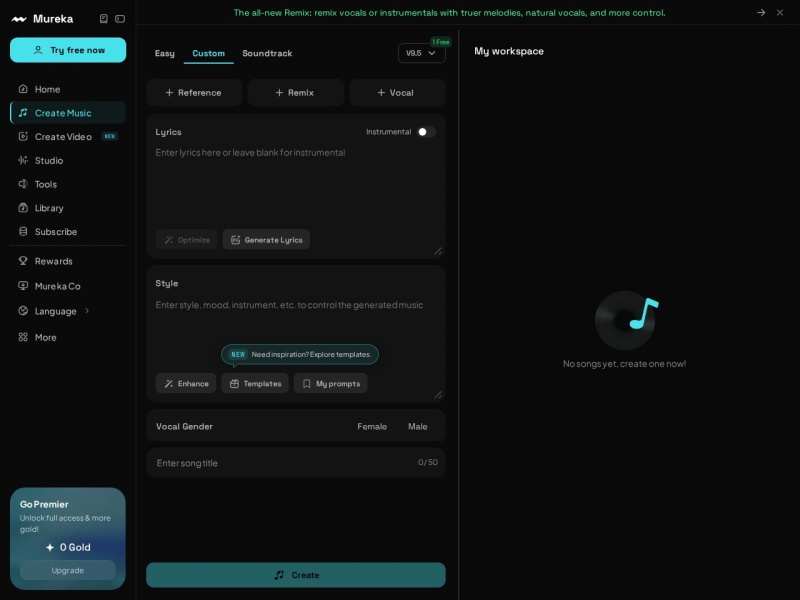
Task: Toggle the Instrumental switch on
Action: tap(426, 132)
